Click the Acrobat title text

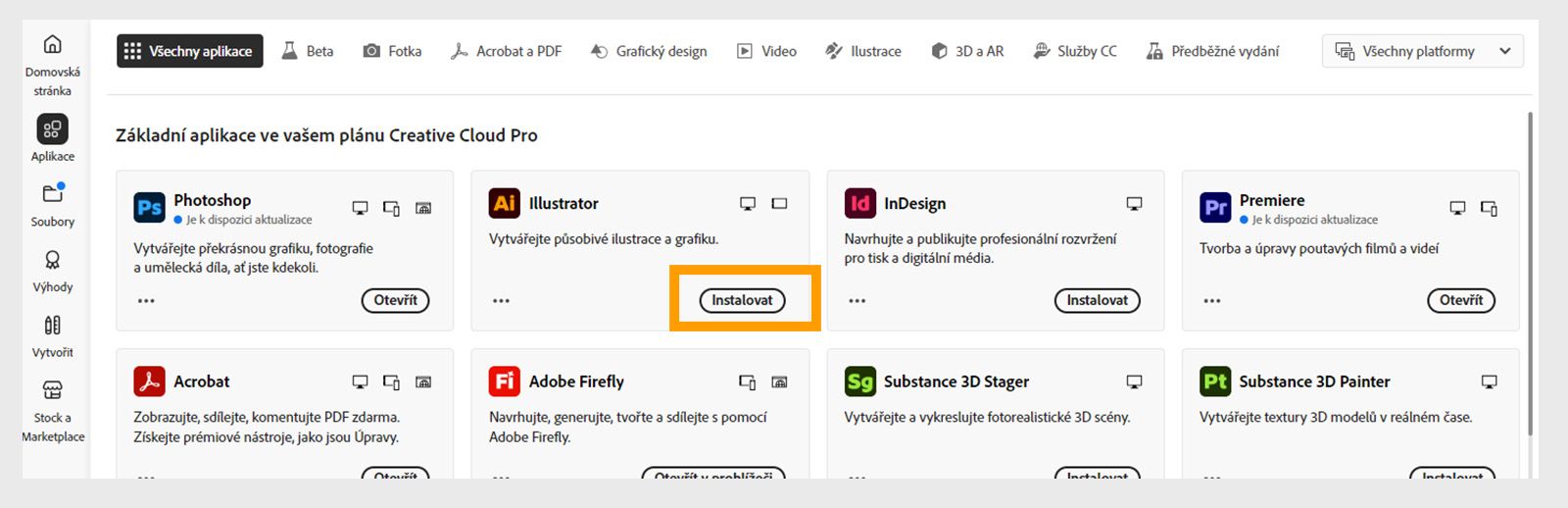[x=202, y=381]
